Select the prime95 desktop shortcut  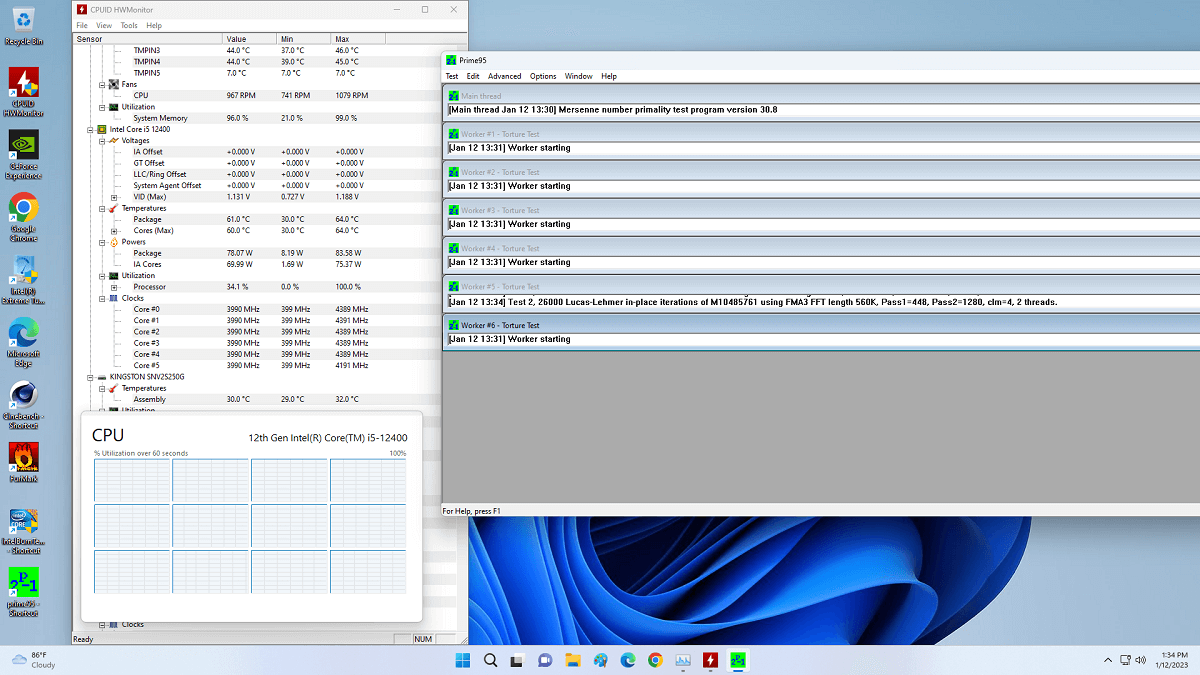24,594
